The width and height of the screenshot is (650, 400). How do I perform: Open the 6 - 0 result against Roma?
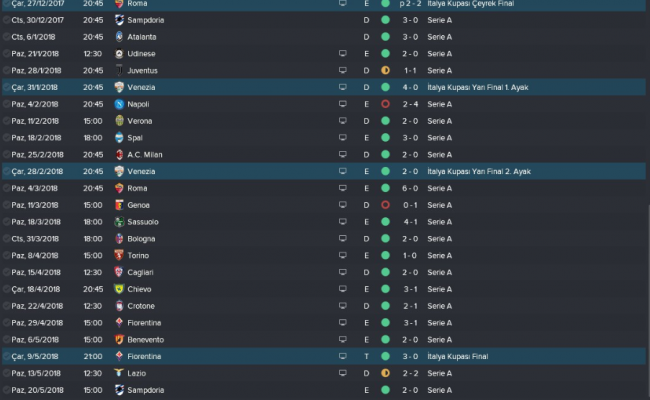410,188
